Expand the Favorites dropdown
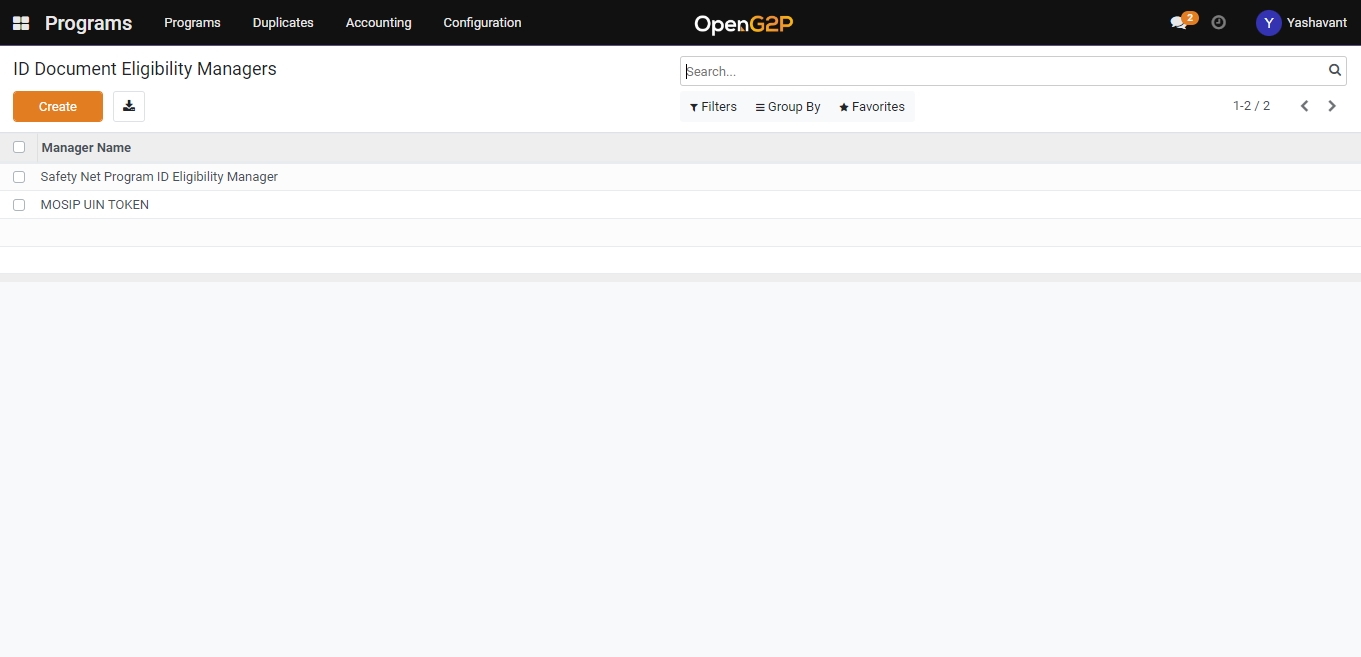 coord(872,107)
